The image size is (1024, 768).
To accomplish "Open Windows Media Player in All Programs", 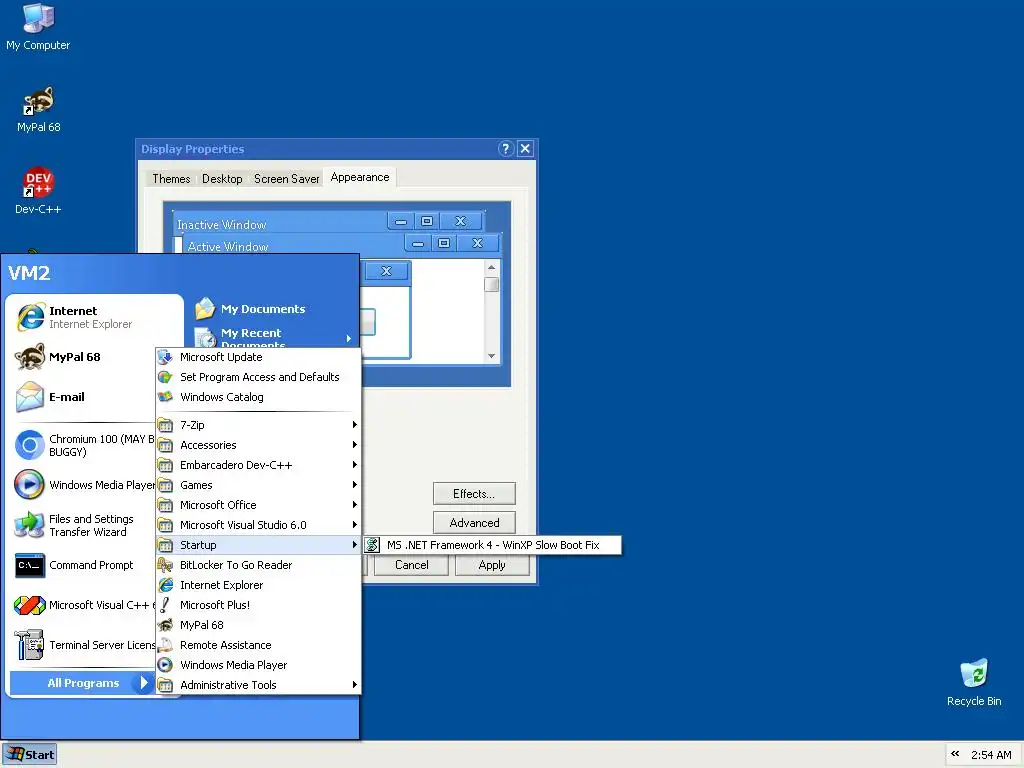I will tap(259, 665).
